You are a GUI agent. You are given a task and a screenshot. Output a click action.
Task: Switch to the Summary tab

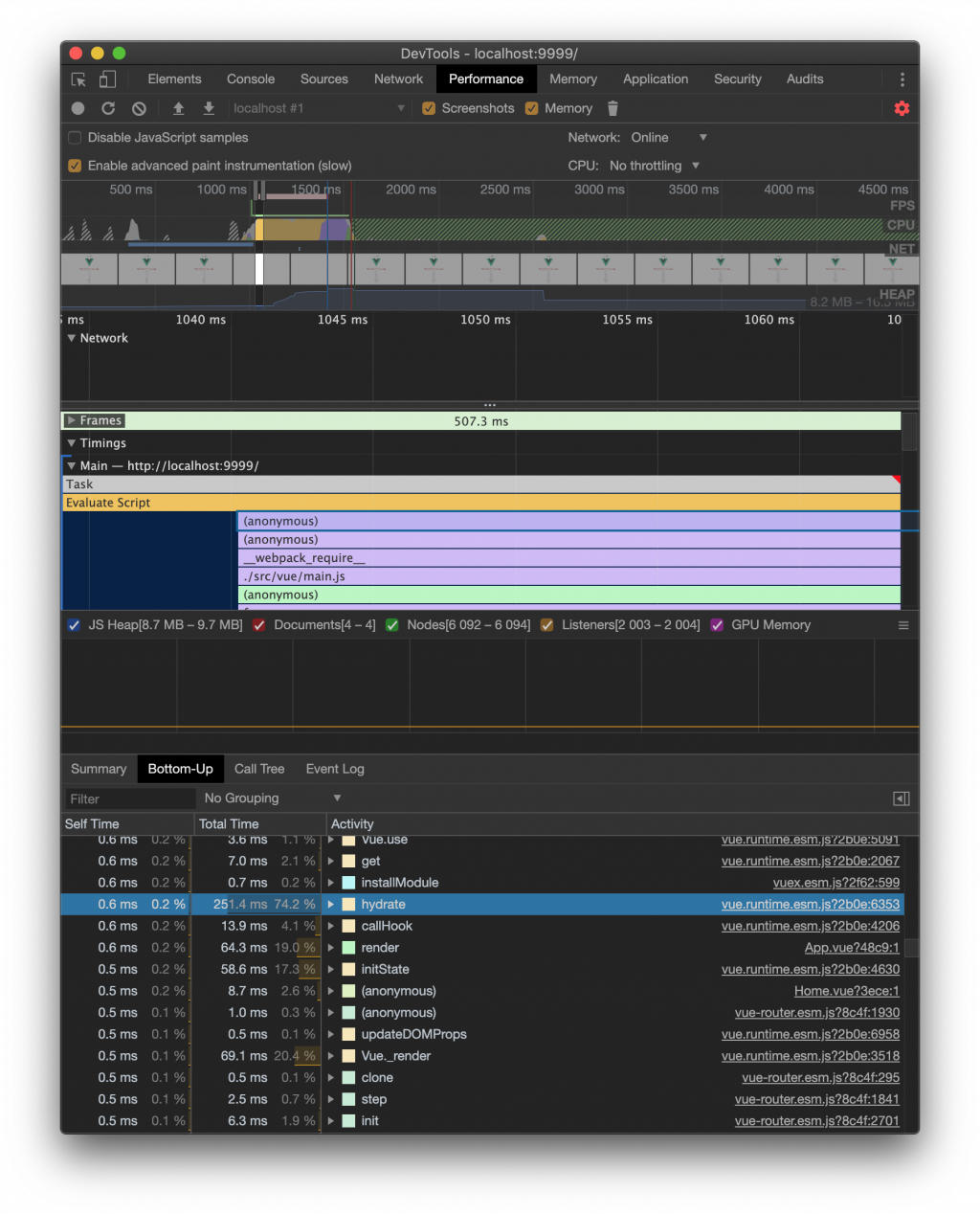coord(99,769)
